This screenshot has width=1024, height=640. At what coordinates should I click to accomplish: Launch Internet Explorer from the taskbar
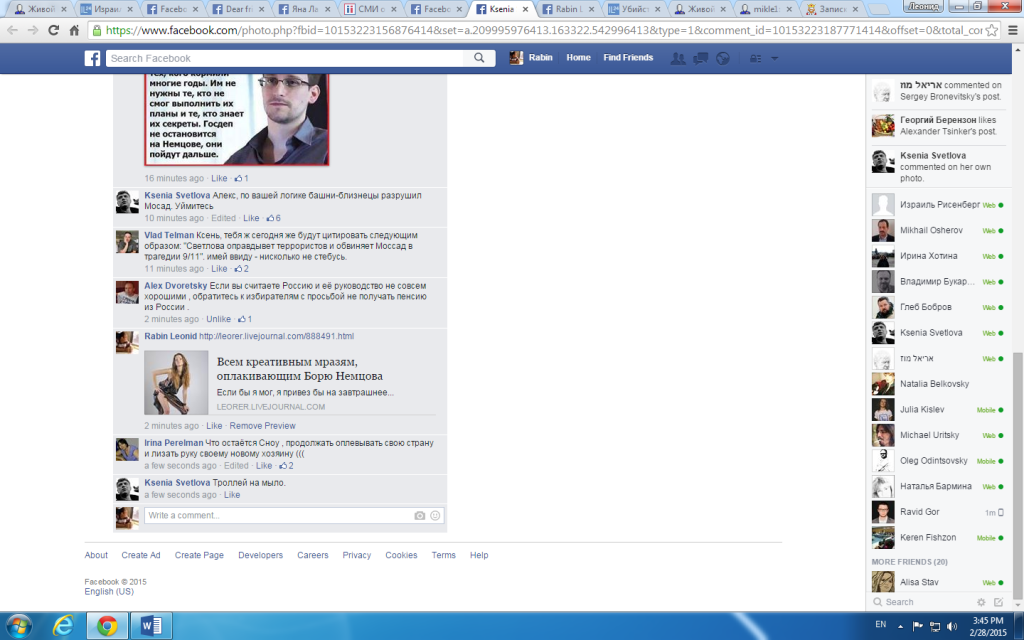click(x=63, y=626)
